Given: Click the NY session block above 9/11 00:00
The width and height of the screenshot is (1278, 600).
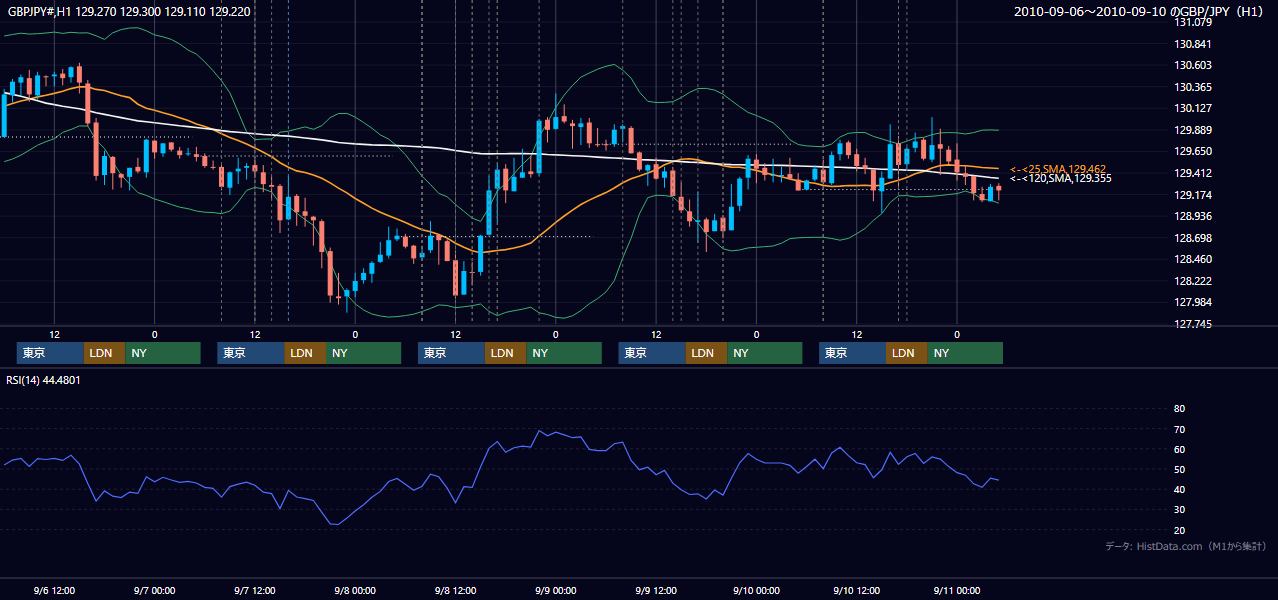Looking at the screenshot, I should click(965, 353).
